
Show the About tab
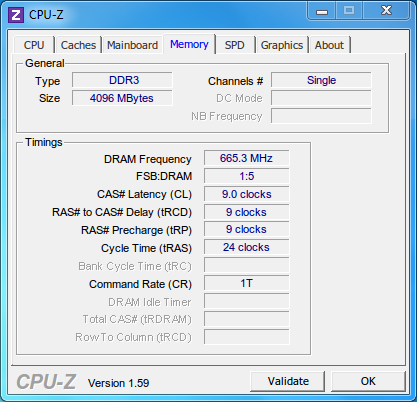click(329, 45)
